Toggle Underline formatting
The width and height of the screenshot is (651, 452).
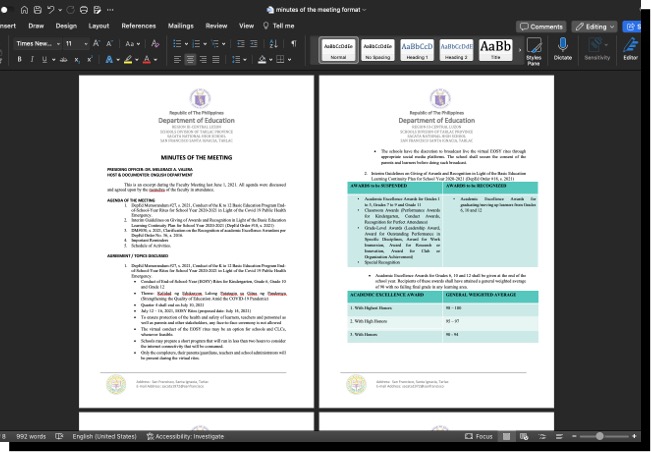(x=44, y=60)
